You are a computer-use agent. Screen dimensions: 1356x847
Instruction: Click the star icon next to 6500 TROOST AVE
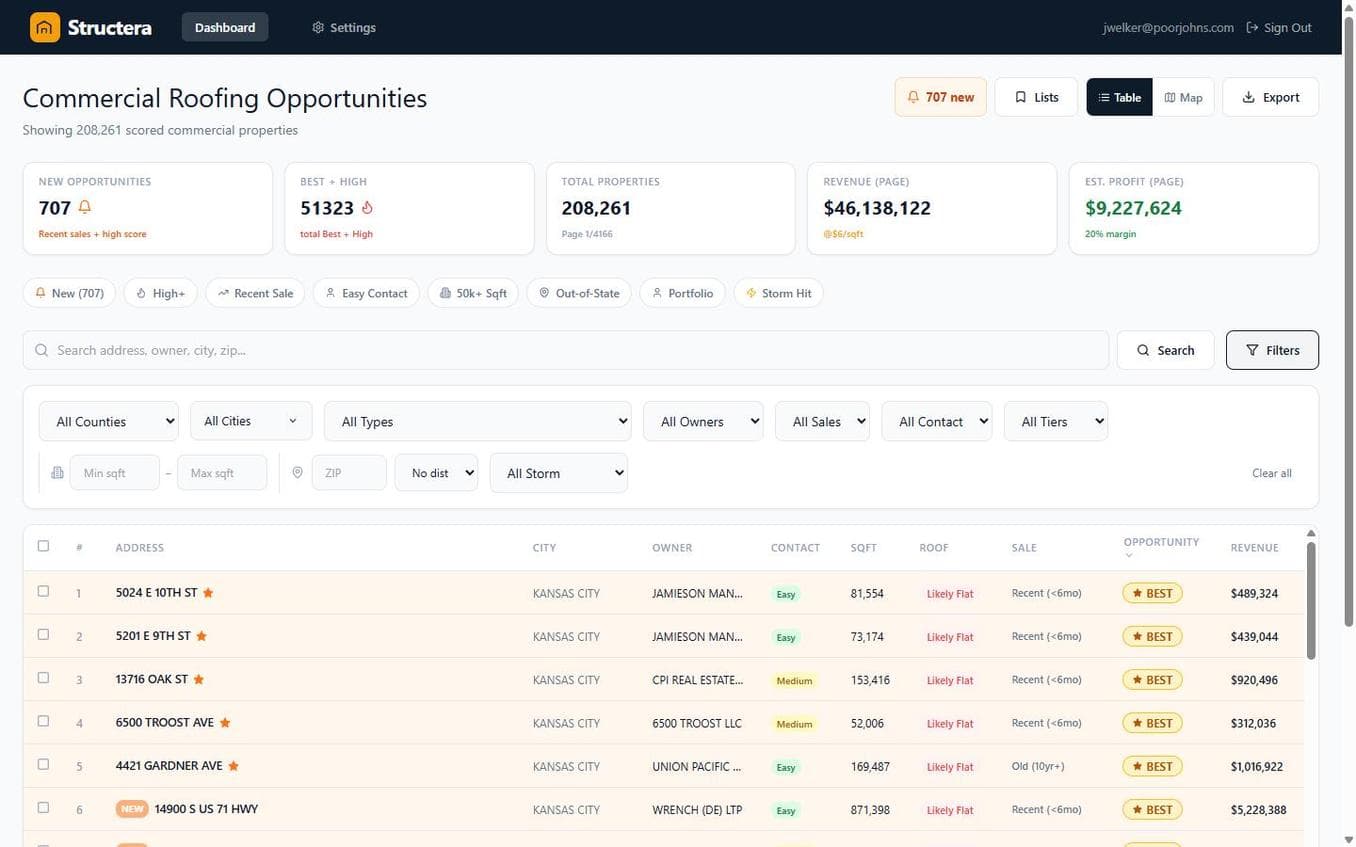click(x=225, y=723)
